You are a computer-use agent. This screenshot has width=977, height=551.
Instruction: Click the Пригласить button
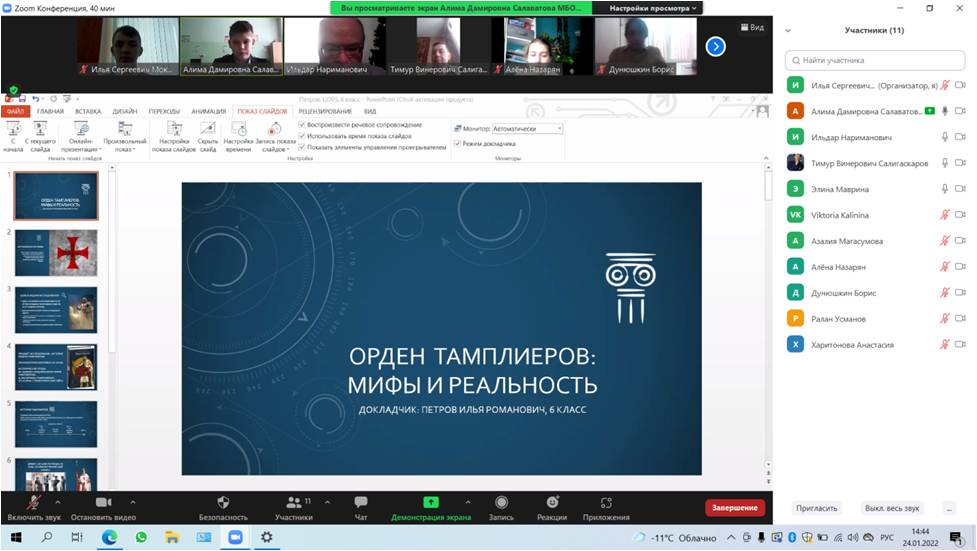click(817, 508)
